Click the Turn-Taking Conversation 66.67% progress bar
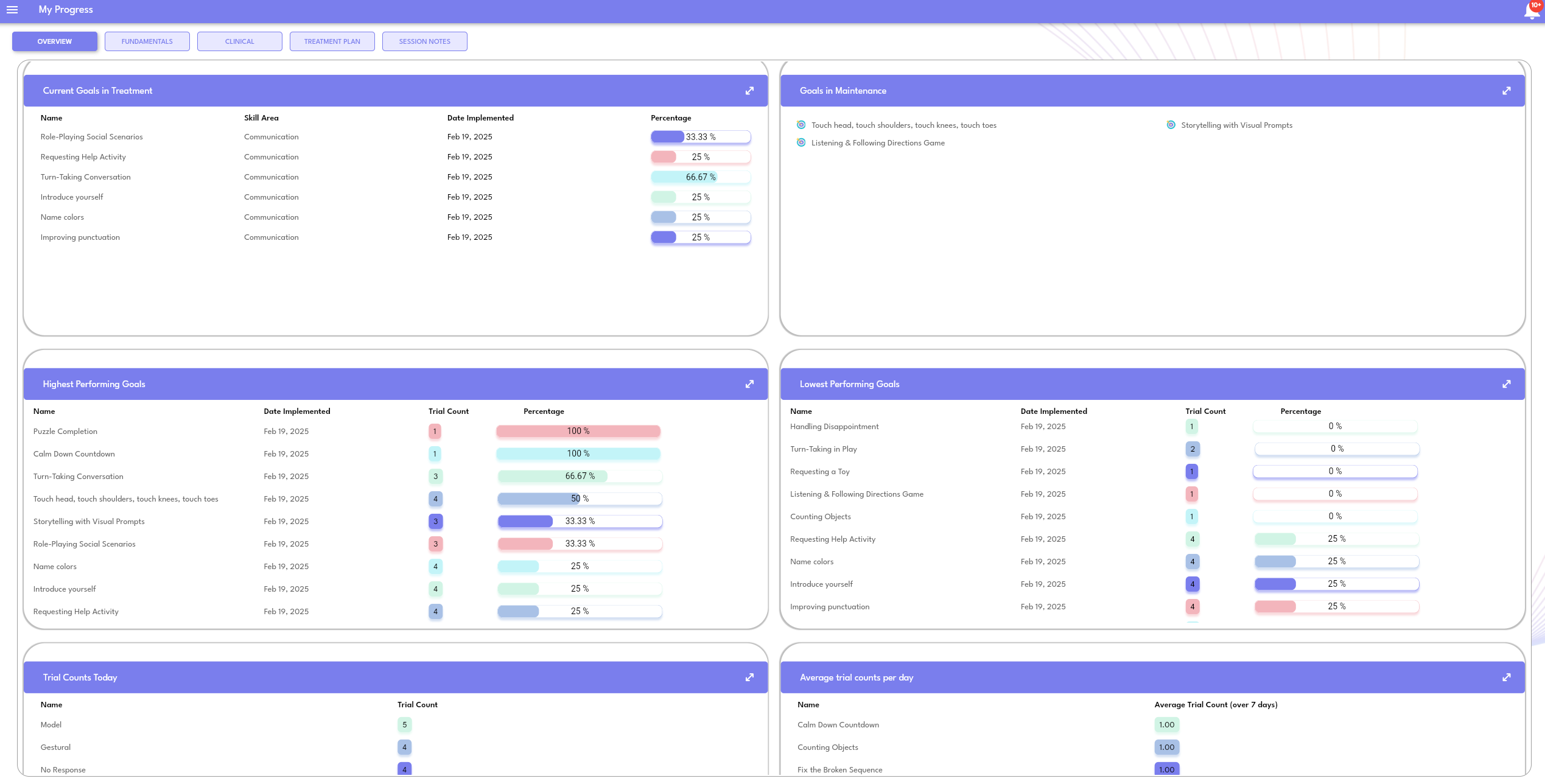This screenshot has width=1545, height=784. (x=700, y=177)
